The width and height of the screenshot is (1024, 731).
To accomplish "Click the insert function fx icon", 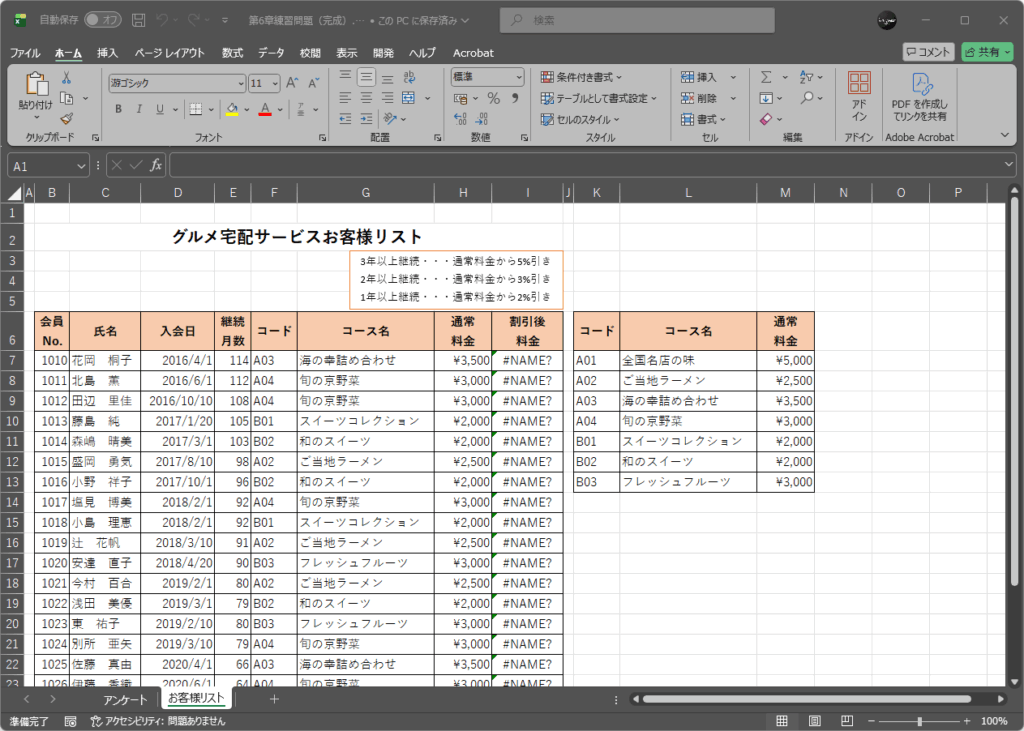I will click(x=156, y=165).
